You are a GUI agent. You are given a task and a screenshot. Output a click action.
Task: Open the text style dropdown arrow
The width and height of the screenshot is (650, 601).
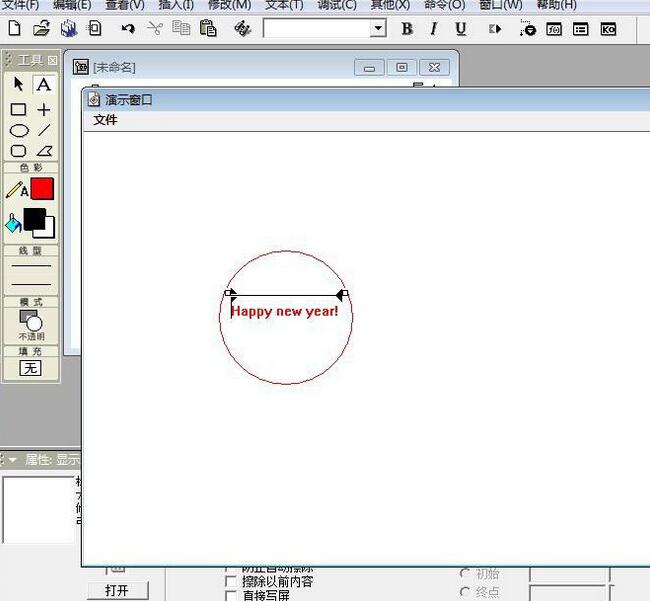tap(378, 29)
